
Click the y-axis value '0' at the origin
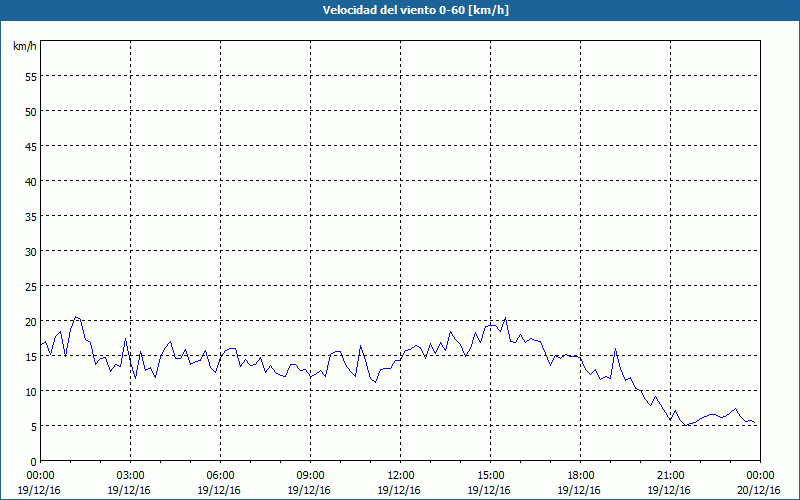pos(34,462)
